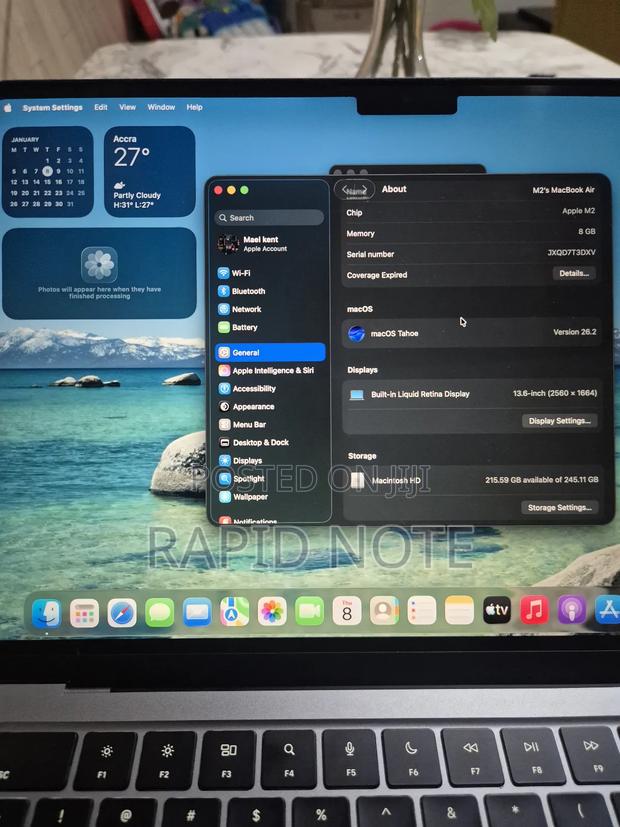Open Help menu in menu bar
The width and height of the screenshot is (620, 827).
195,107
